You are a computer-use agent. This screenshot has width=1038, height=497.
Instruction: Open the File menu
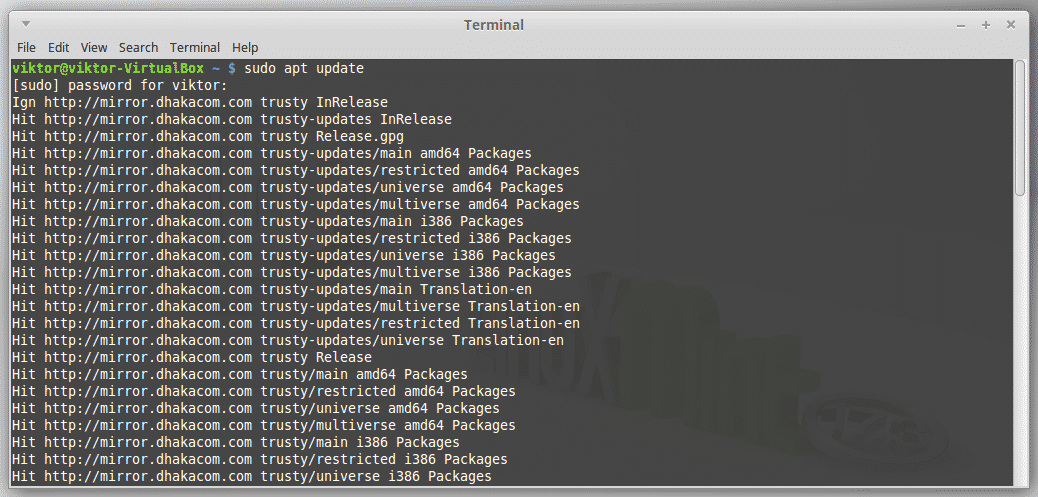(x=26, y=47)
